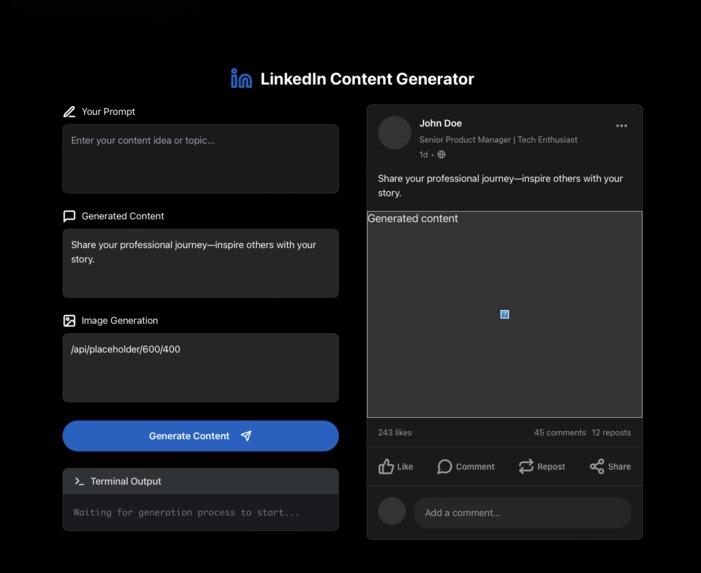Click the Terminal Output header

(x=201, y=481)
